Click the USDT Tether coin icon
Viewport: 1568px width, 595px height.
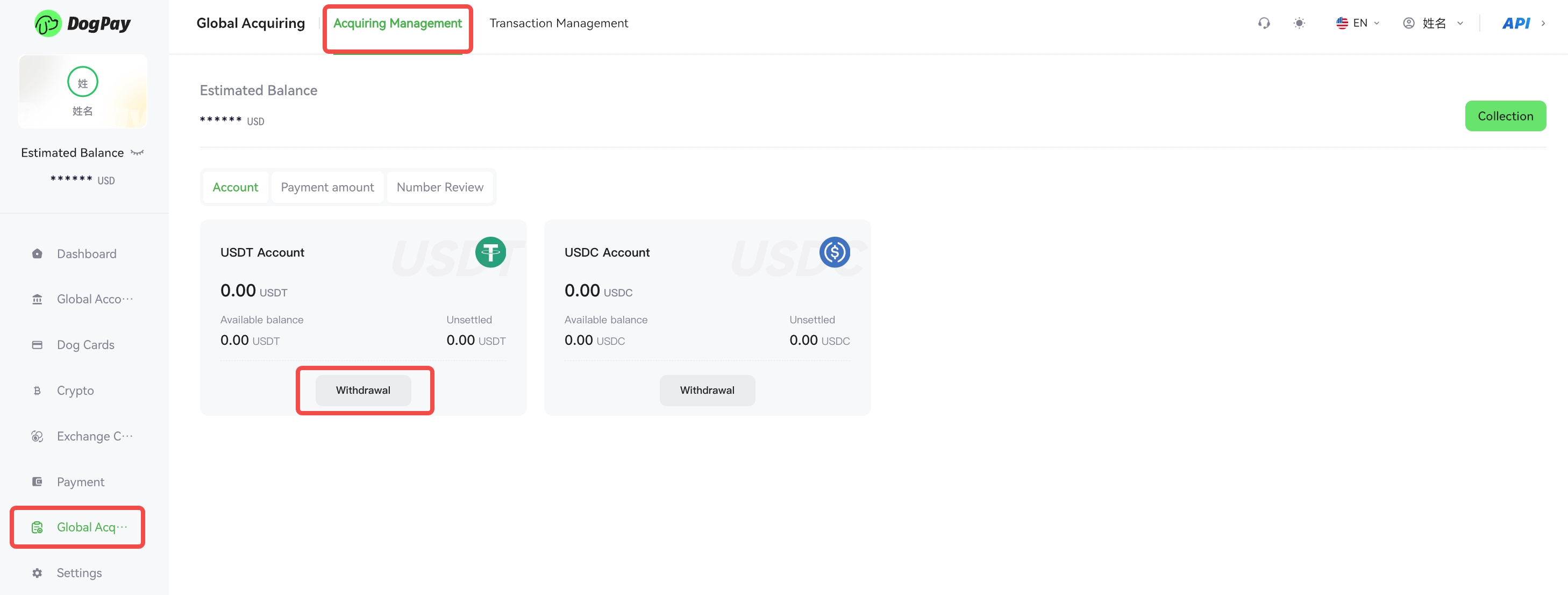pyautogui.click(x=490, y=252)
